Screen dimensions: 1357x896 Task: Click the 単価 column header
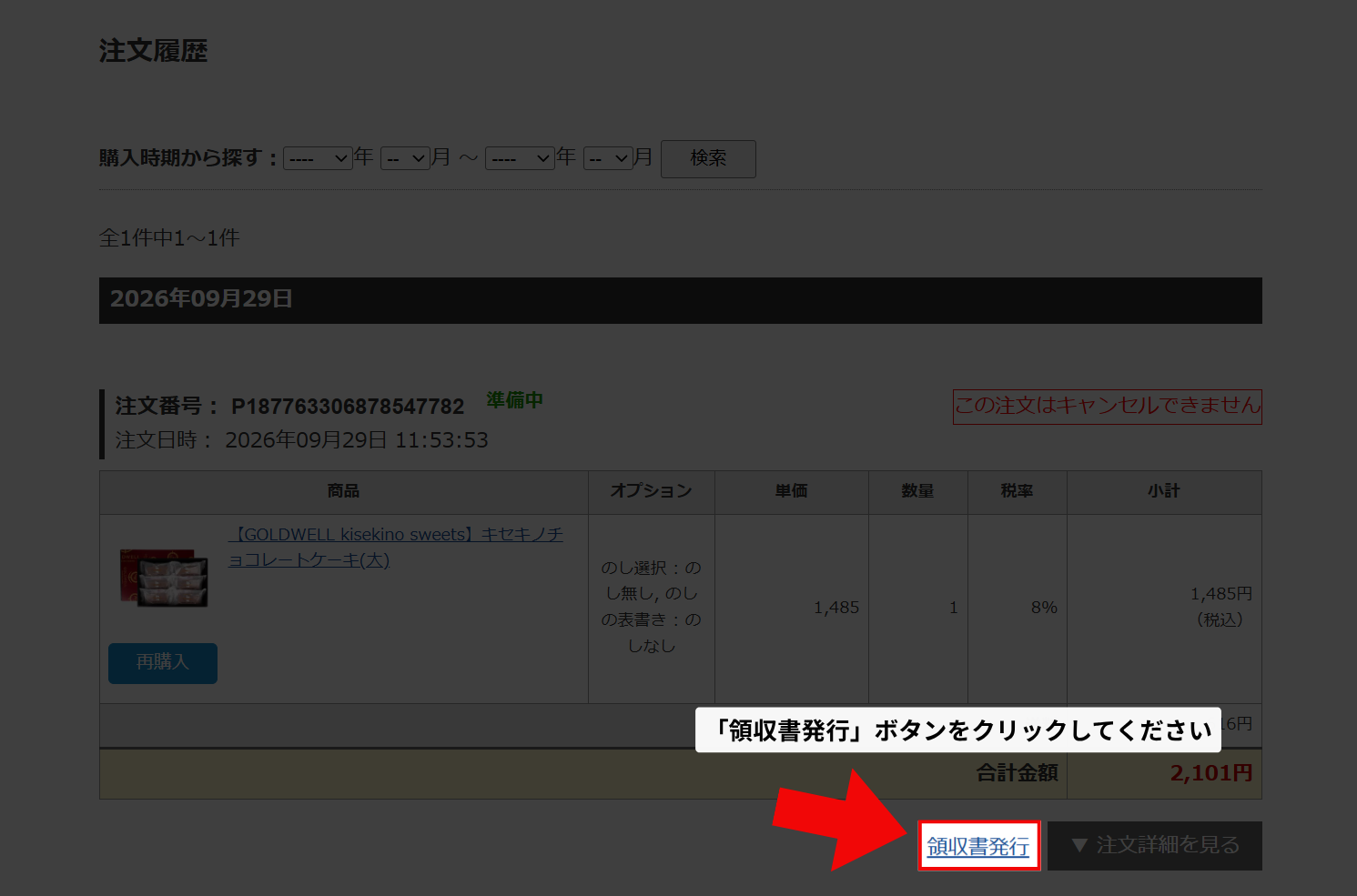click(792, 491)
